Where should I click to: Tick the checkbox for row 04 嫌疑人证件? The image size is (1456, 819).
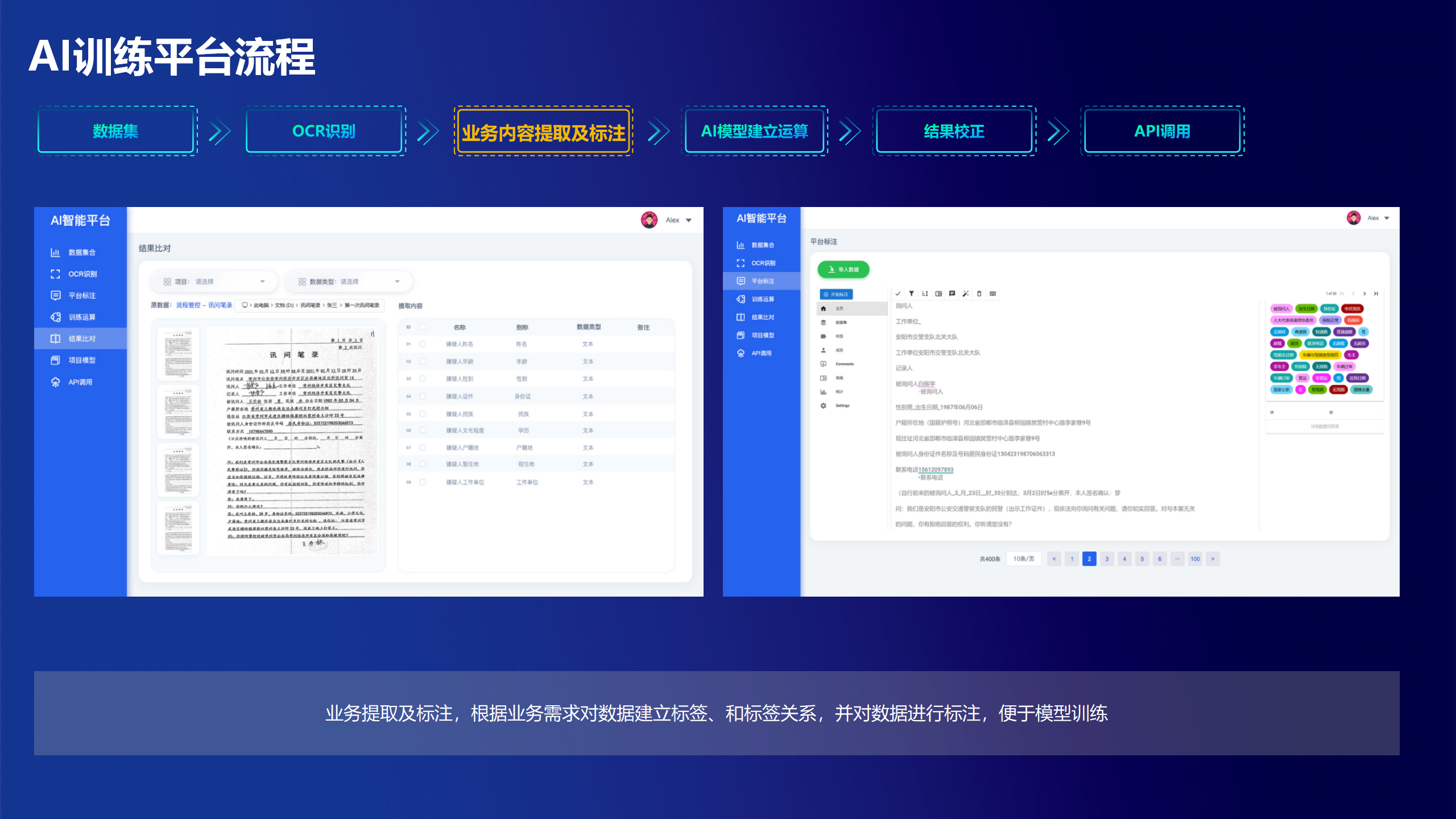coord(423,396)
